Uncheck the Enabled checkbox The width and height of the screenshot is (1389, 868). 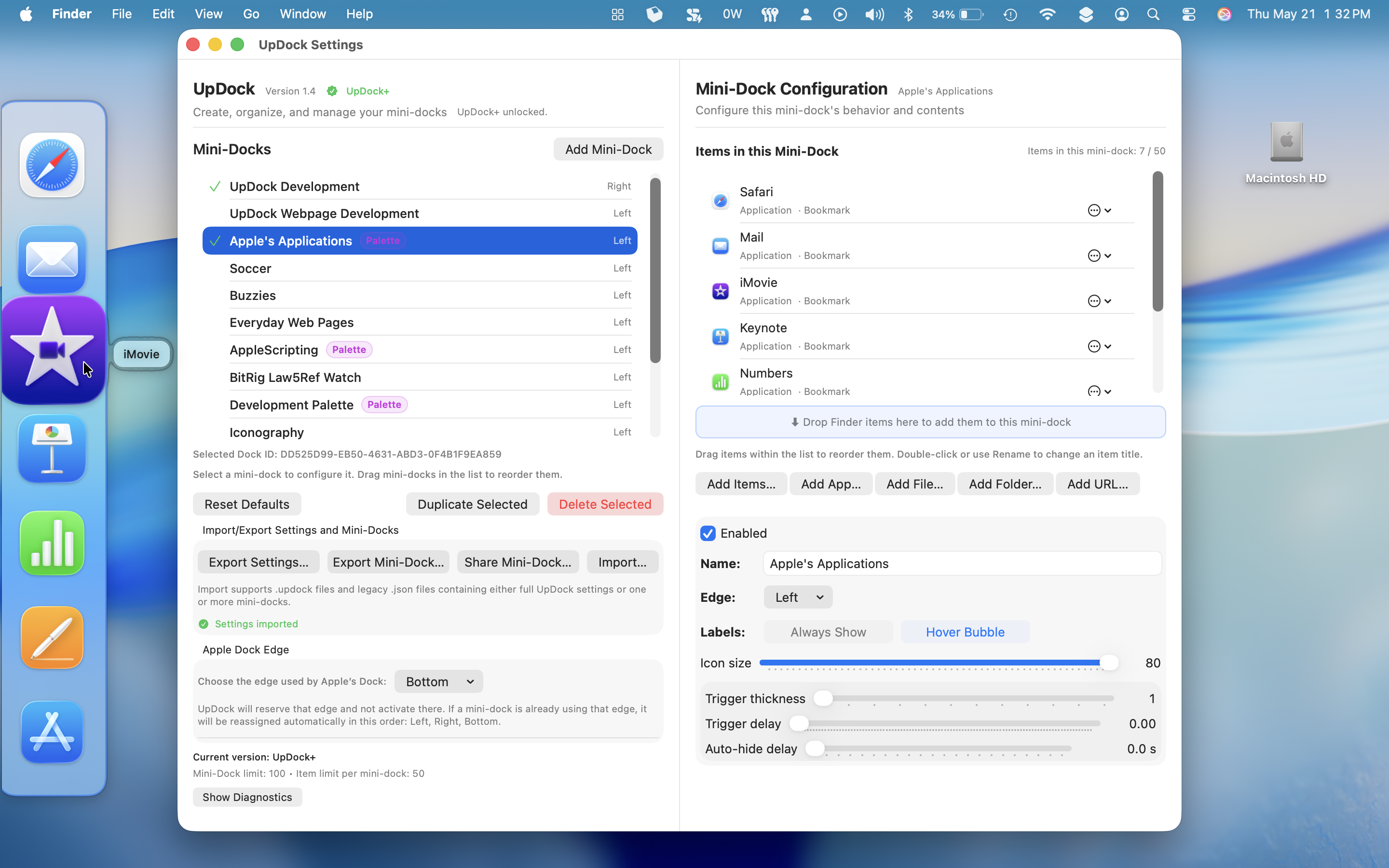tap(708, 533)
